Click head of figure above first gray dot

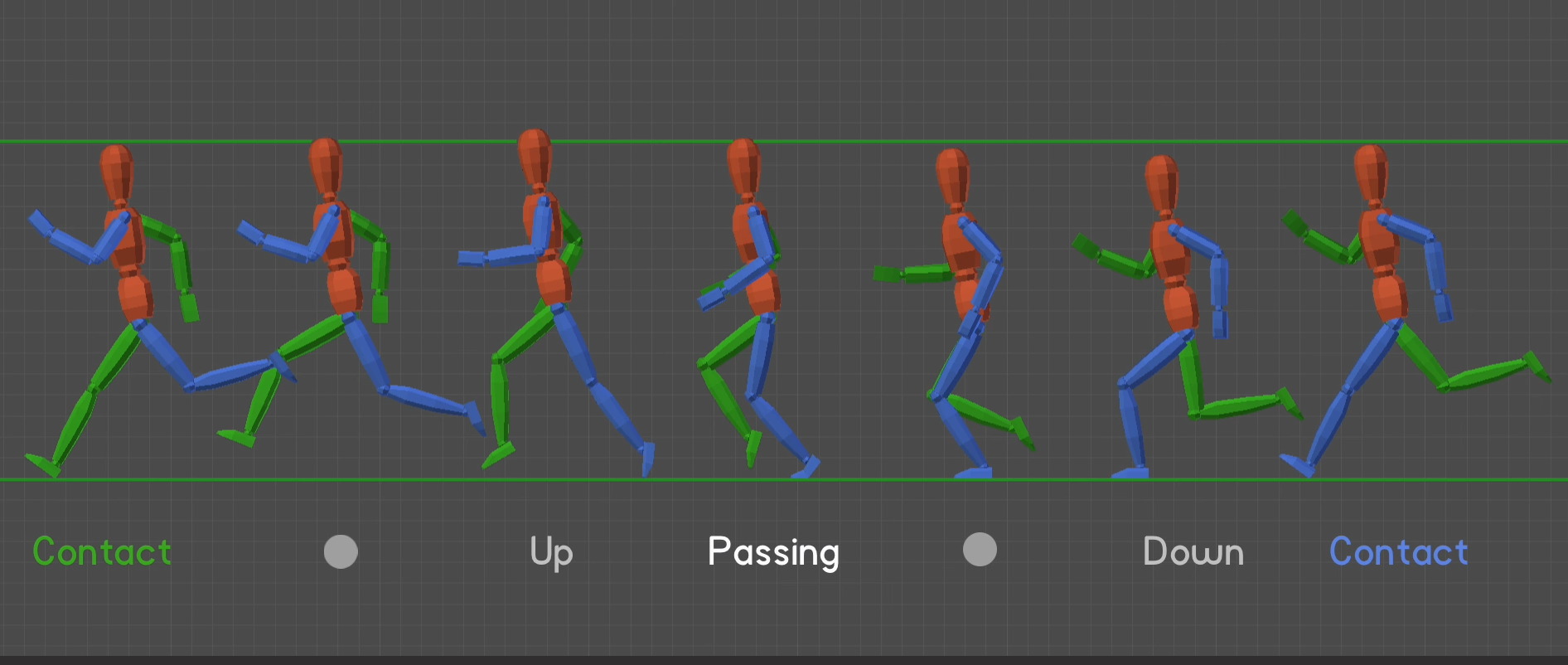pyautogui.click(x=326, y=166)
